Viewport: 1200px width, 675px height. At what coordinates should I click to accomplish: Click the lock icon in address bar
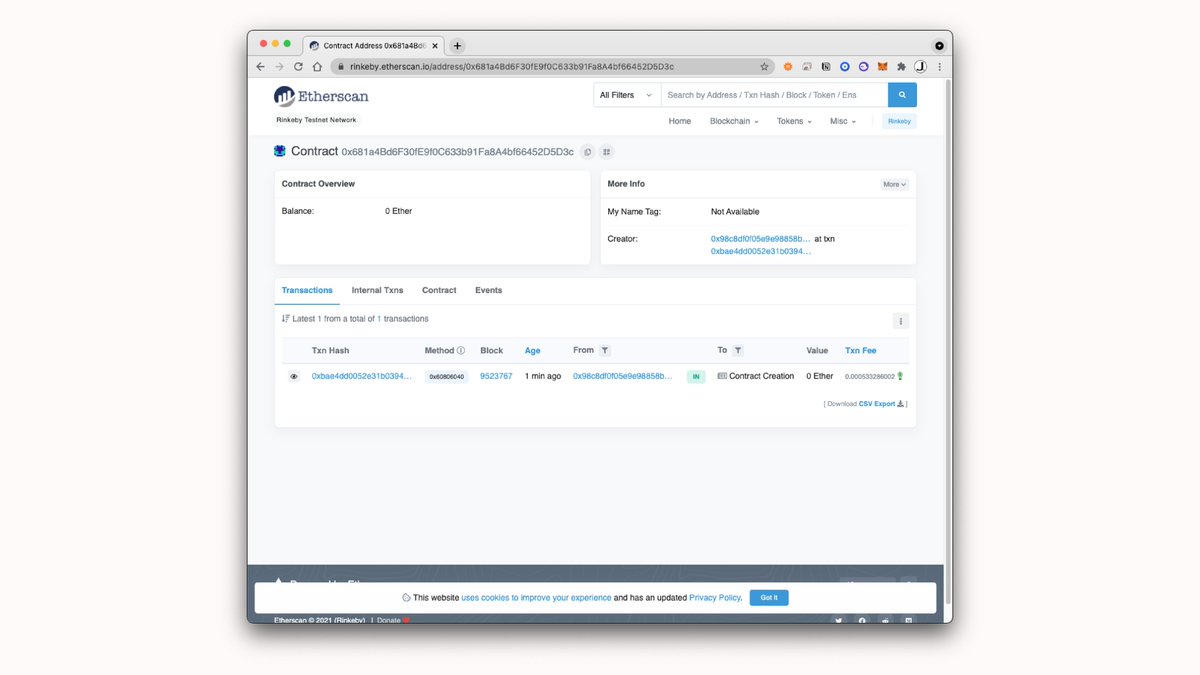(x=340, y=67)
